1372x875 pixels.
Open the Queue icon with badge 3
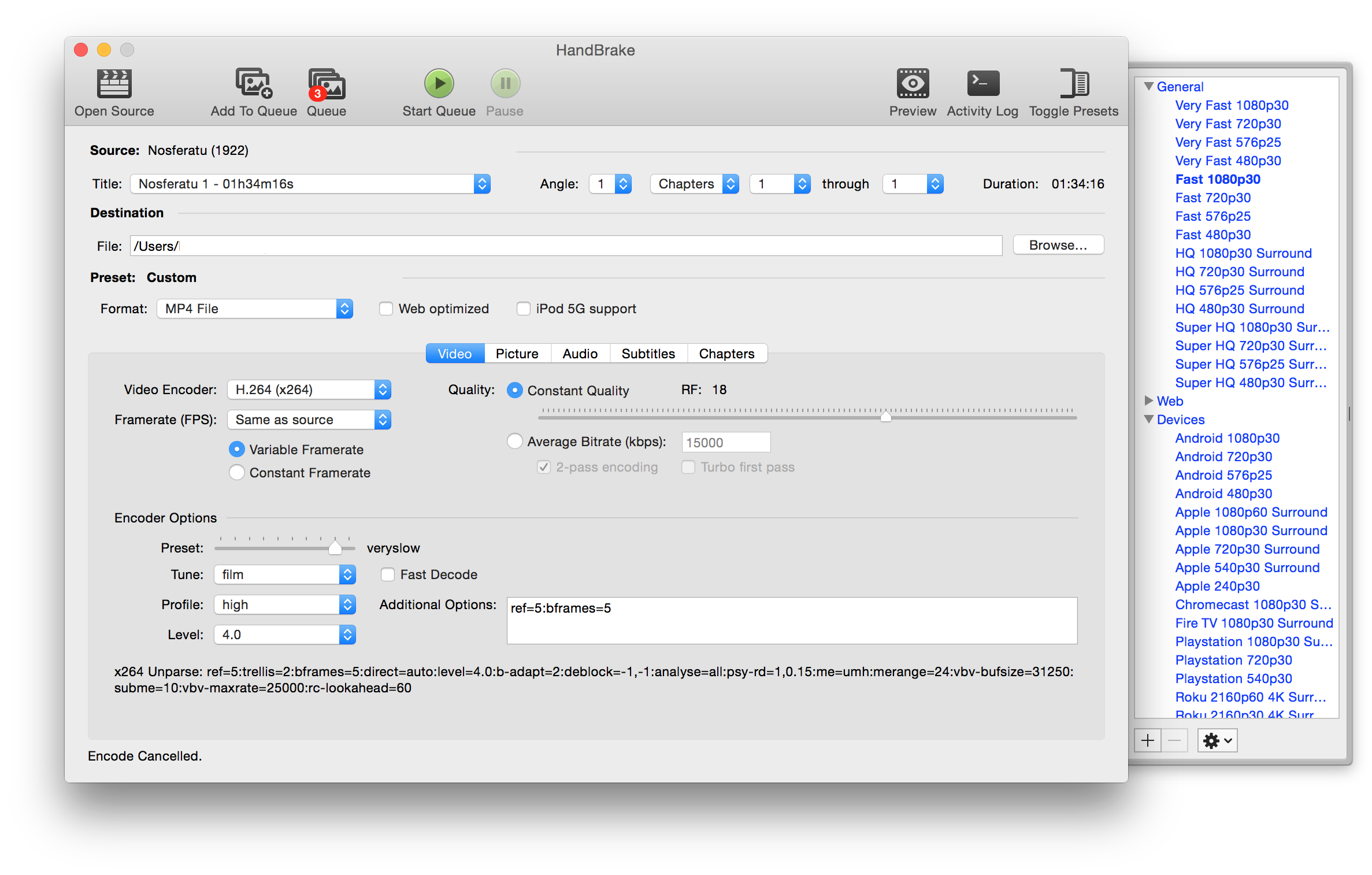point(327,84)
